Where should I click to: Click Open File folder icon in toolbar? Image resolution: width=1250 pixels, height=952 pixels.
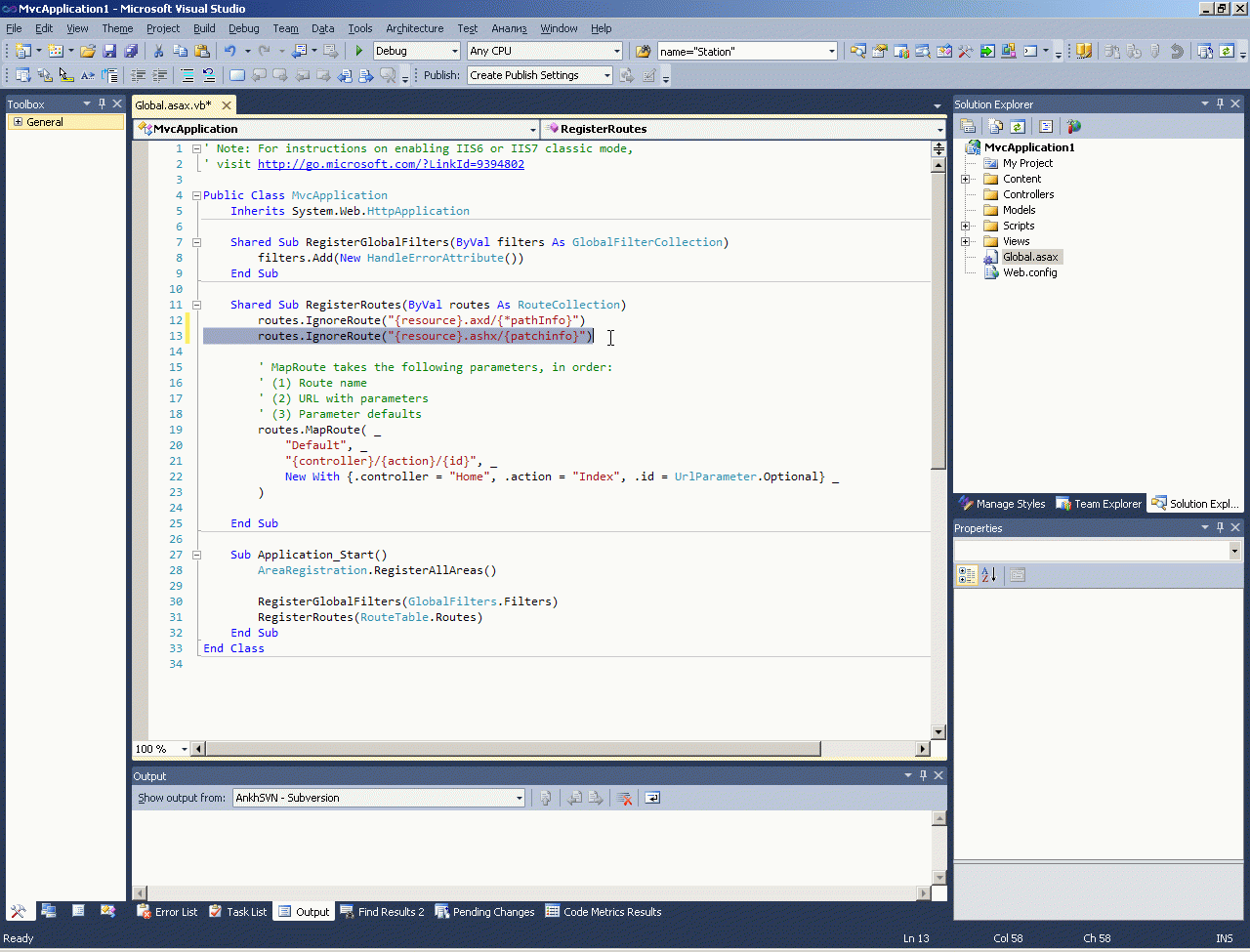[x=88, y=51]
